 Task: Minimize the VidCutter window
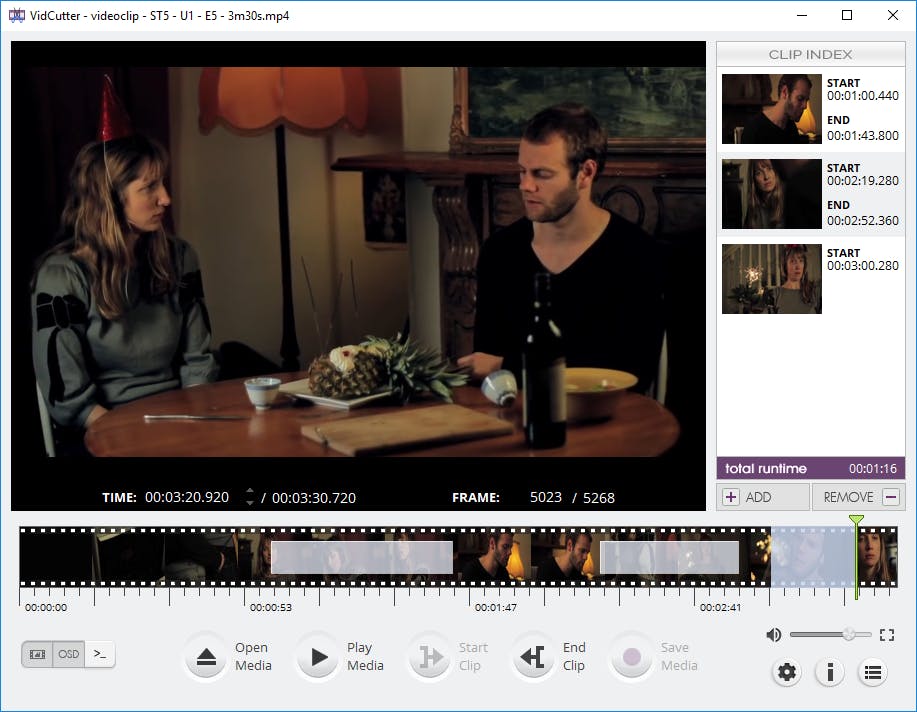pyautogui.click(x=802, y=15)
